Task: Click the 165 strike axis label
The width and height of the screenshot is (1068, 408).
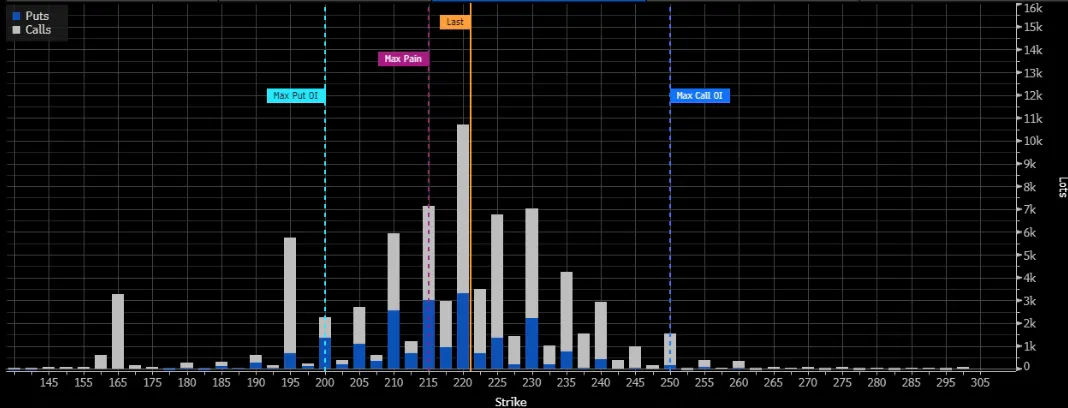Action: 118,383
